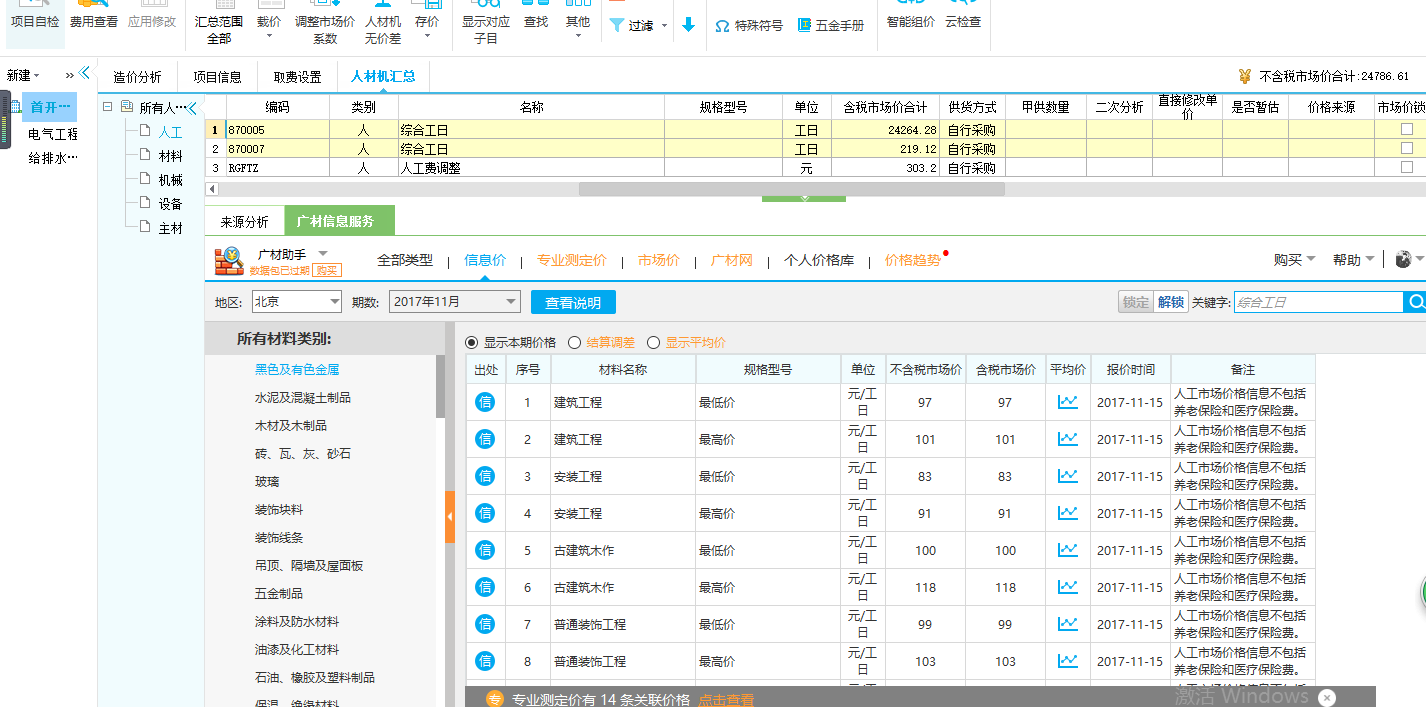This screenshot has width=1426, height=707.
Task: Click the 锁定 button
Action: point(1136,302)
